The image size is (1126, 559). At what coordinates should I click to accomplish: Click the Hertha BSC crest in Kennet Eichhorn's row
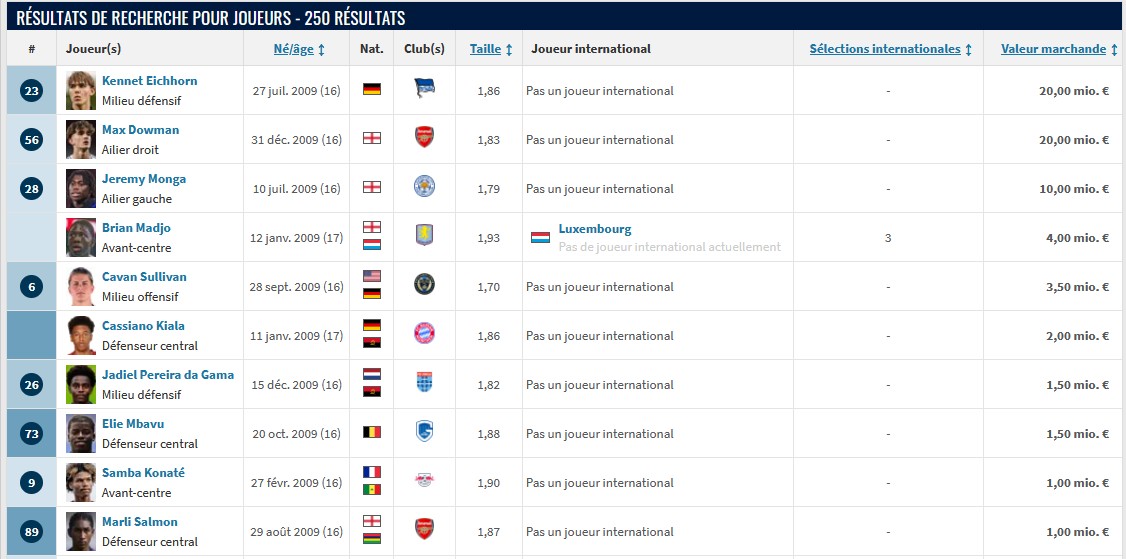[424, 90]
